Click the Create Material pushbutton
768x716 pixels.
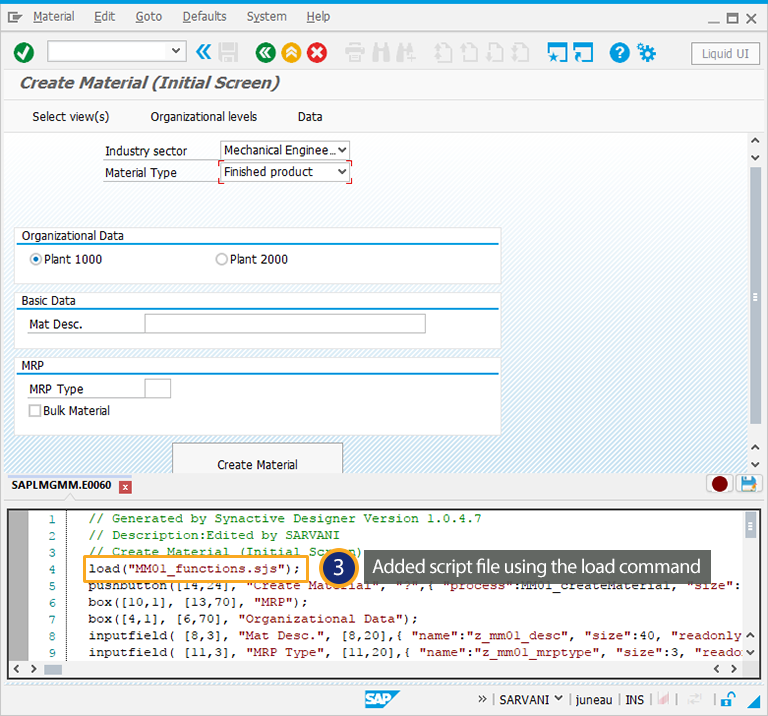coord(257,459)
